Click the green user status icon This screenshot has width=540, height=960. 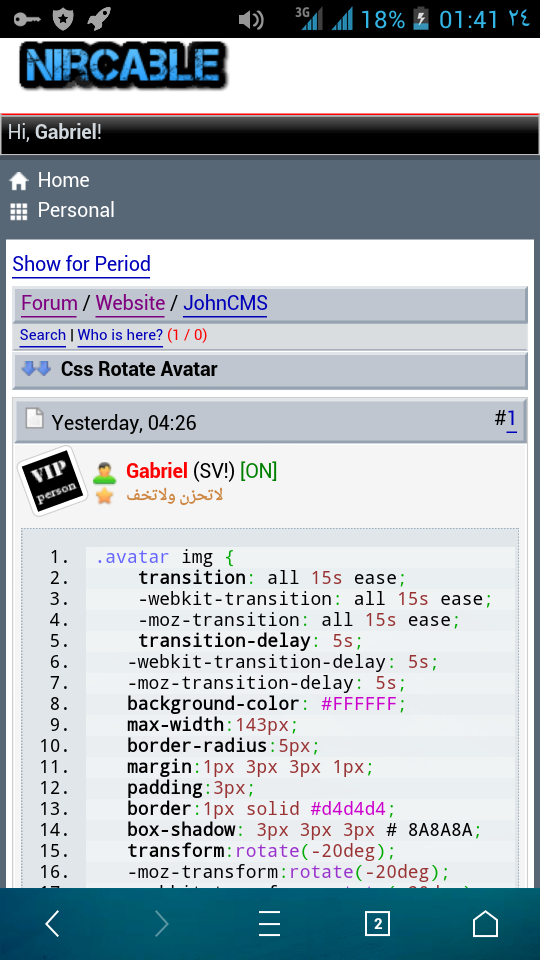click(105, 473)
